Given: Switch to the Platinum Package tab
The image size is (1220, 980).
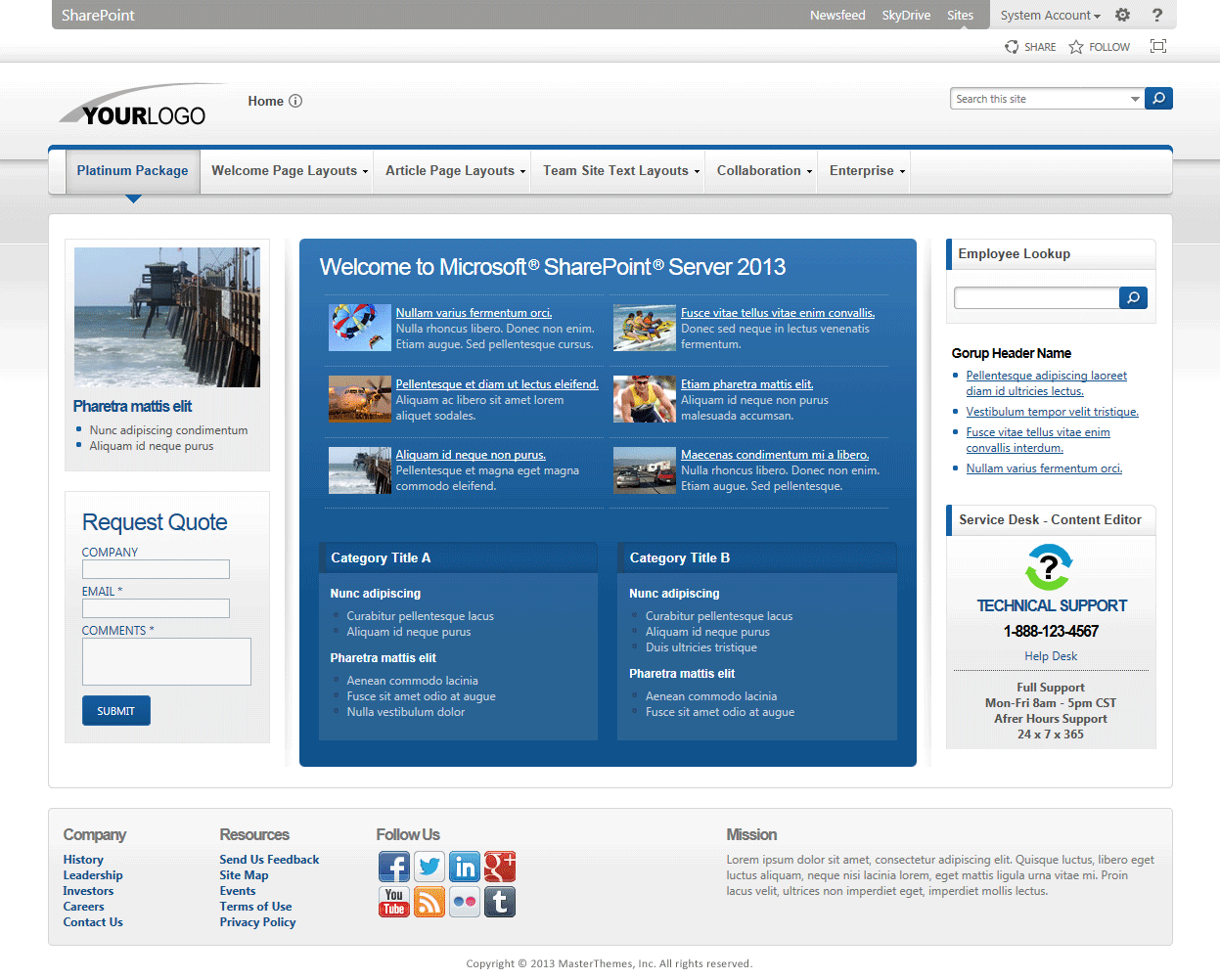Looking at the screenshot, I should pos(132,170).
